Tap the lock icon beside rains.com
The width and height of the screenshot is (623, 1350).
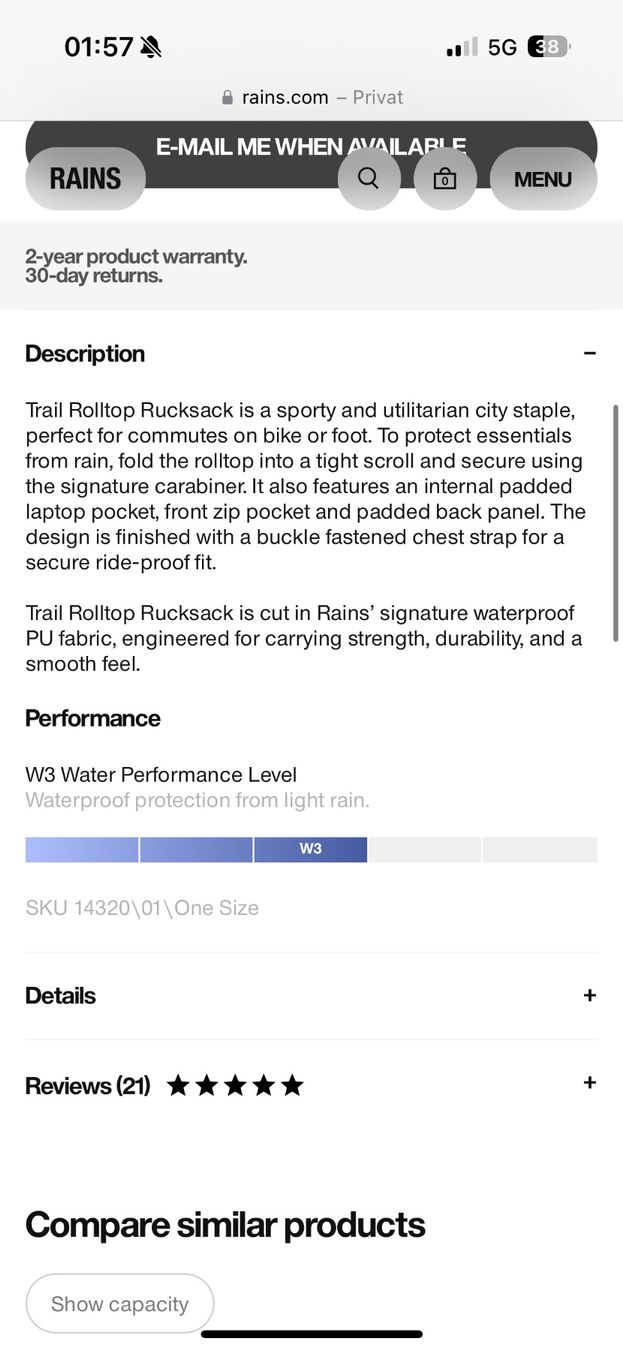click(228, 98)
